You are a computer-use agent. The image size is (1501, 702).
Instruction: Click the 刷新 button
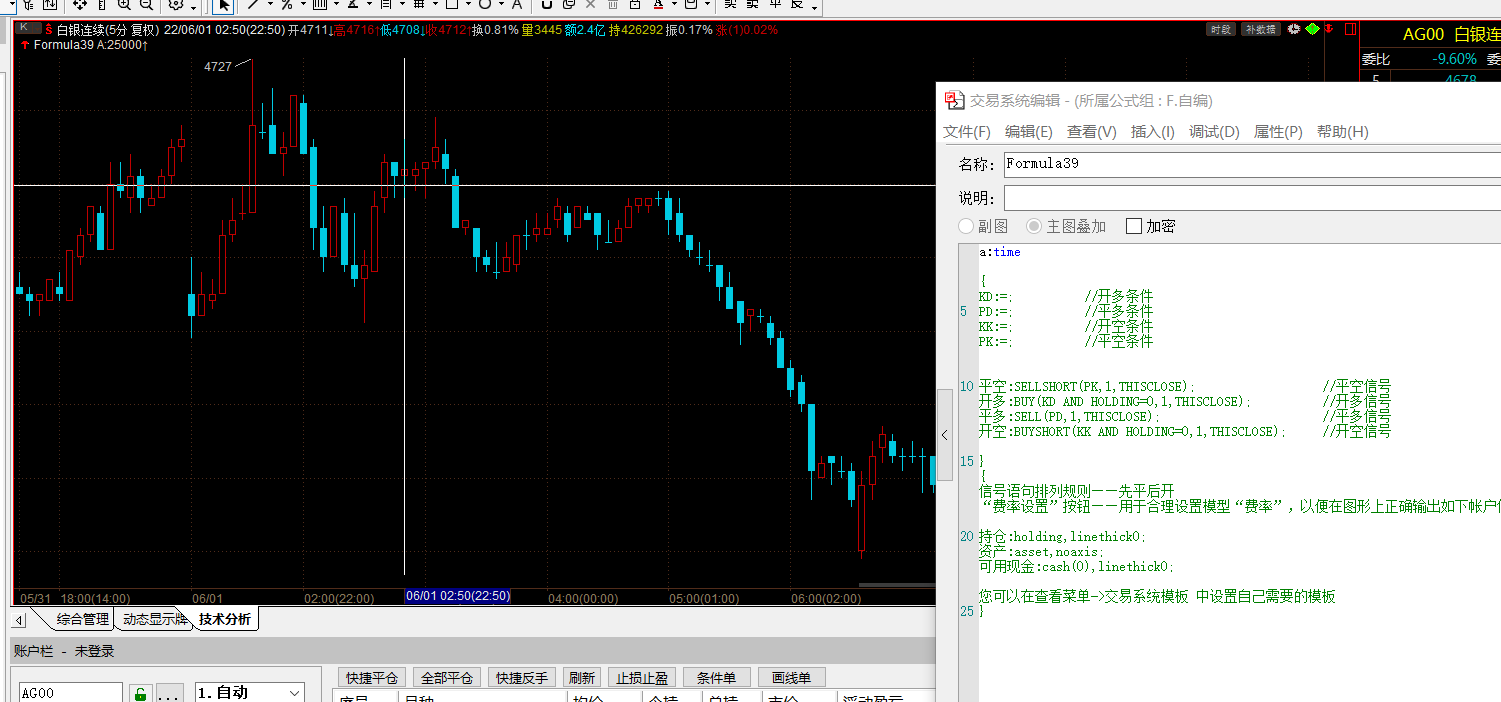[582, 678]
